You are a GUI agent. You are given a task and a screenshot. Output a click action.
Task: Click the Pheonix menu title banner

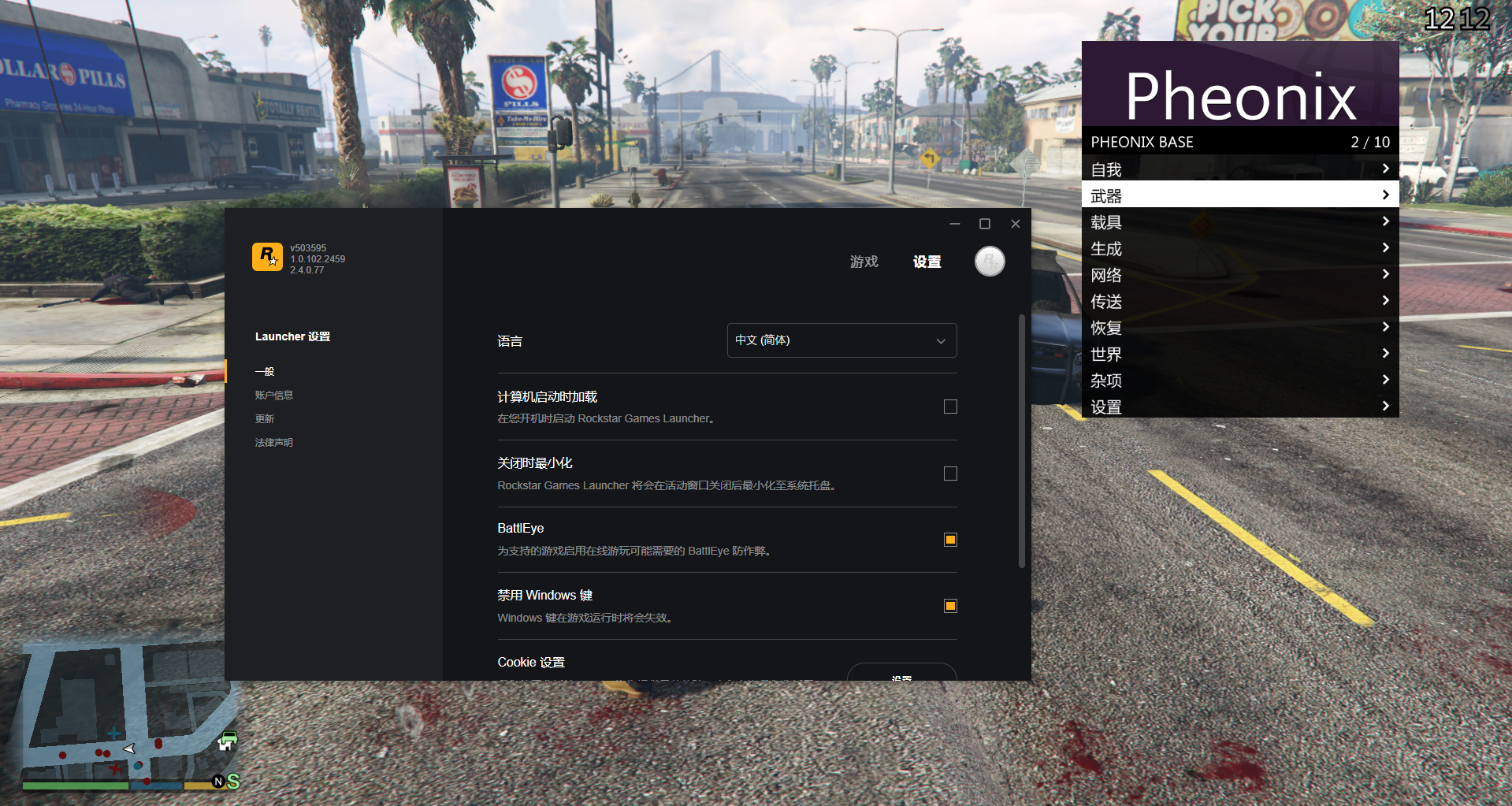(1240, 84)
